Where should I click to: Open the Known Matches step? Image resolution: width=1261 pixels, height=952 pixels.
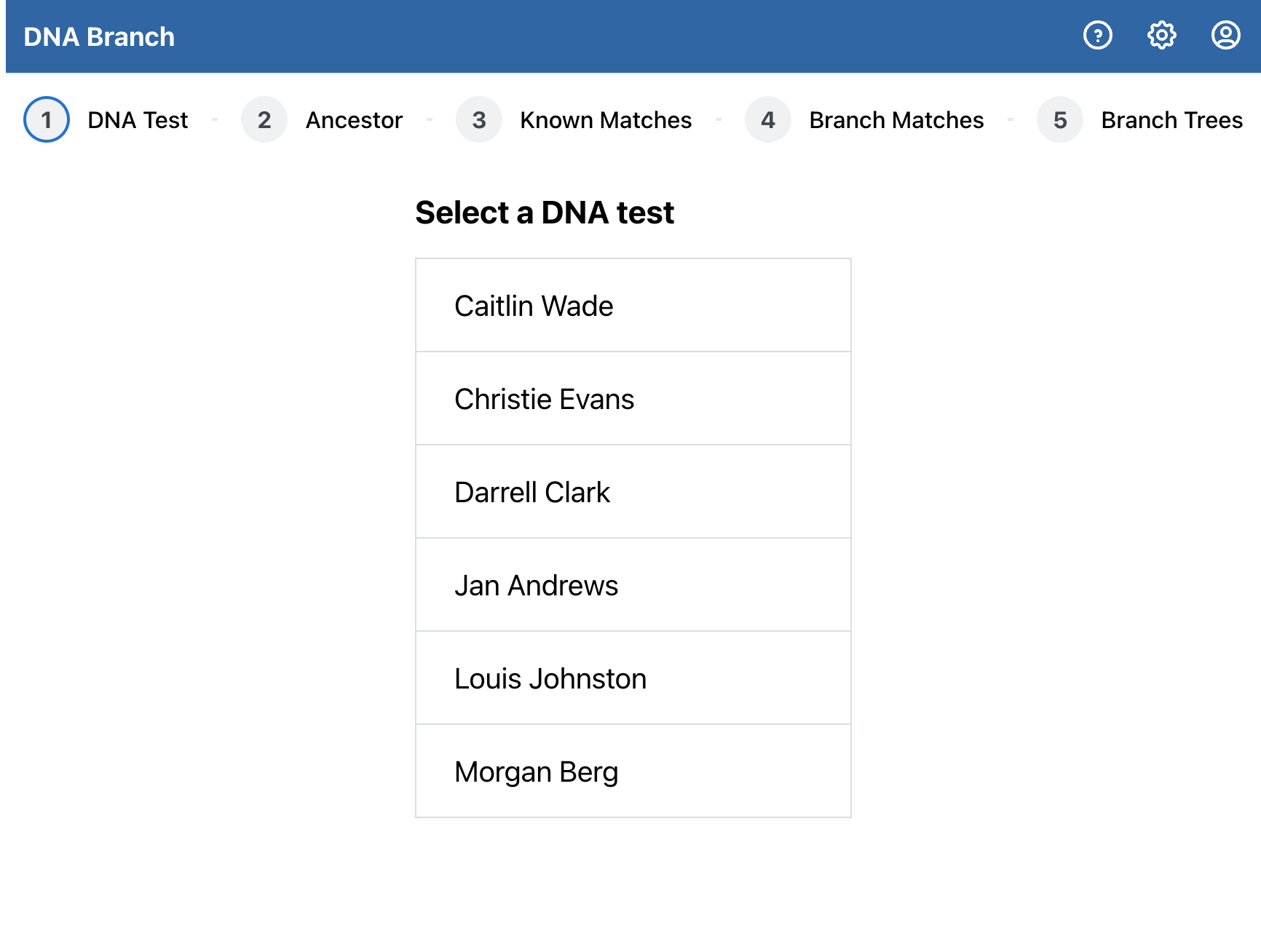pyautogui.click(x=605, y=120)
